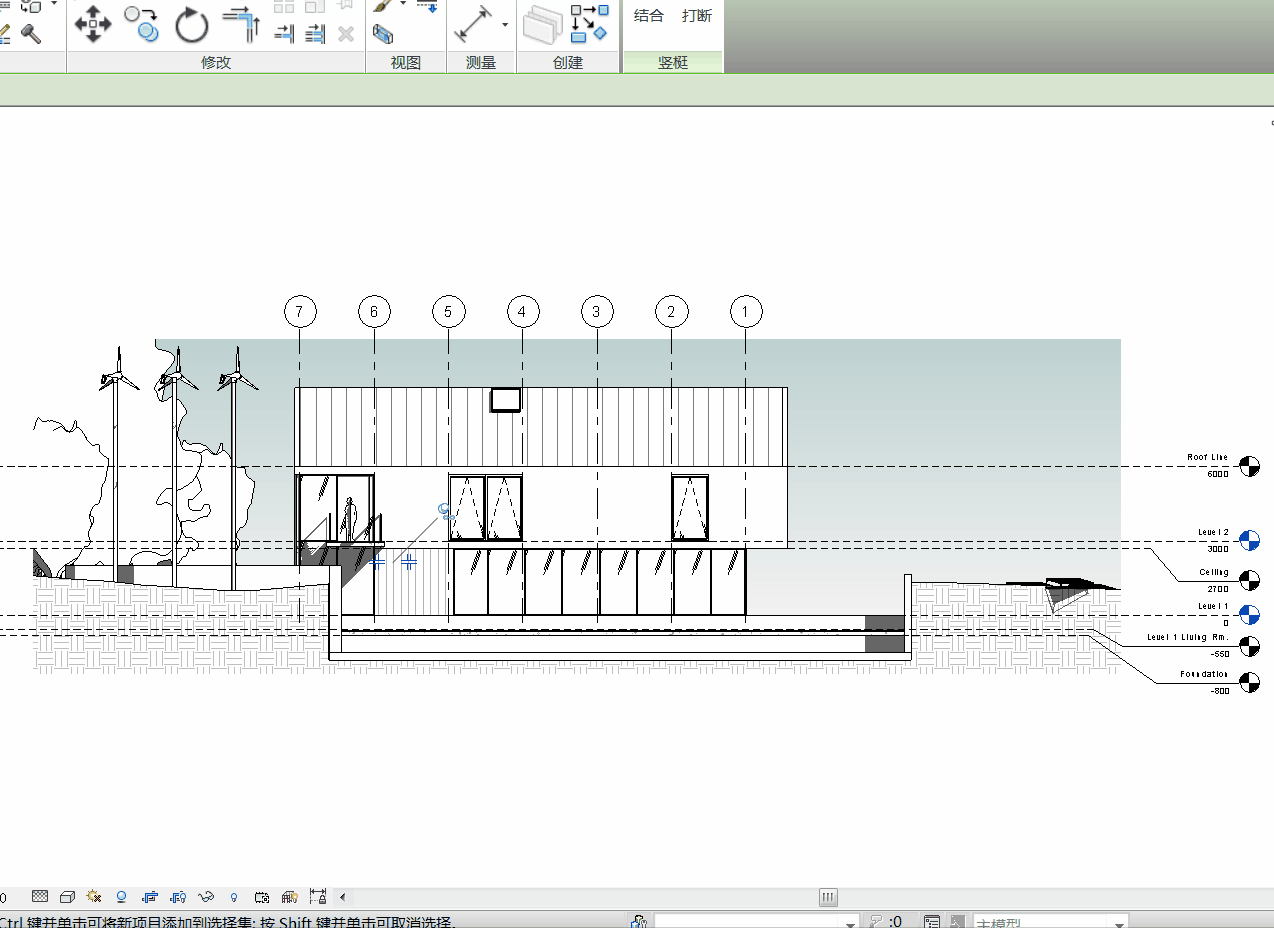Toggle Reveal Constraints icon
This screenshot has height=928, width=1274.
317,897
